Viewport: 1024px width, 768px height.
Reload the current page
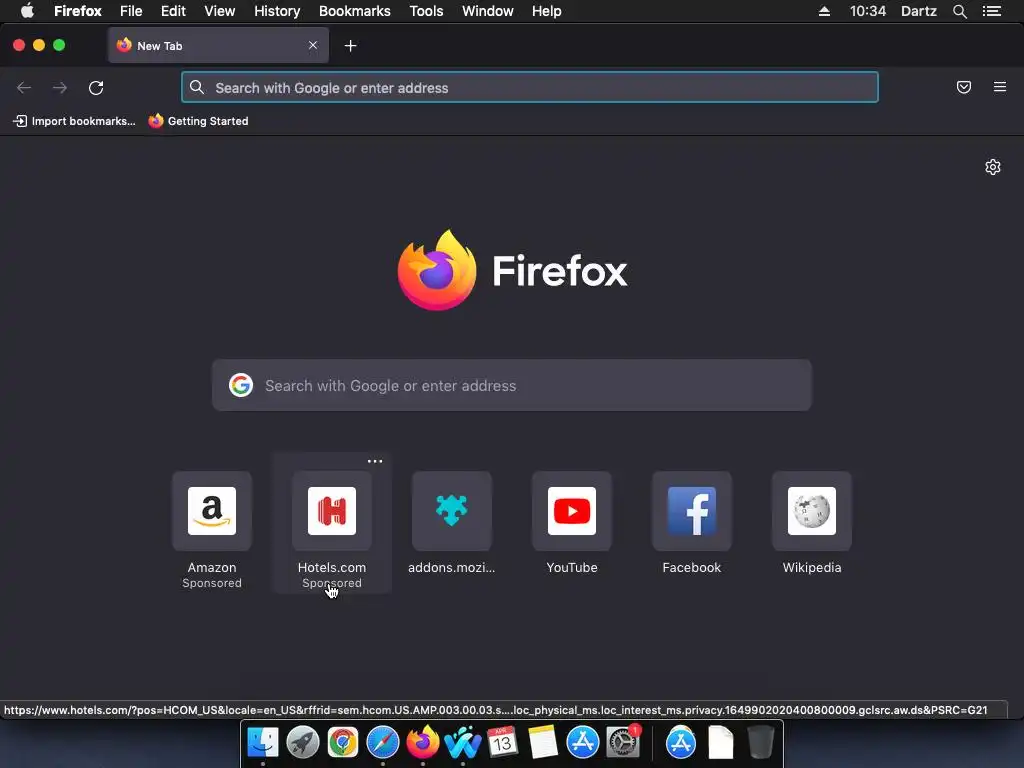point(96,88)
